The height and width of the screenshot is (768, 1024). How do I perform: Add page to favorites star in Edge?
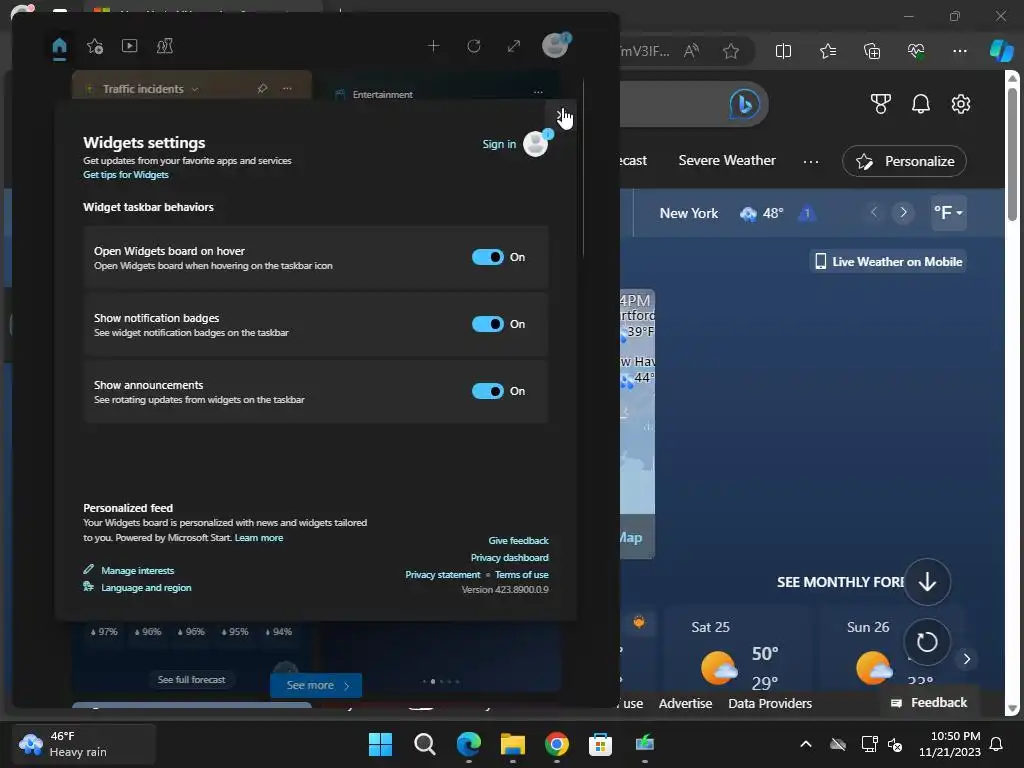[x=731, y=51]
